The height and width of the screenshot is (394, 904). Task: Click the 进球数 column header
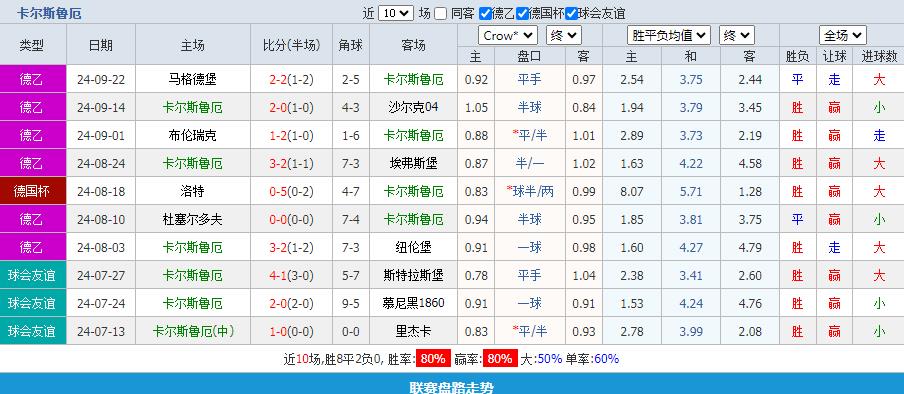pos(879,56)
